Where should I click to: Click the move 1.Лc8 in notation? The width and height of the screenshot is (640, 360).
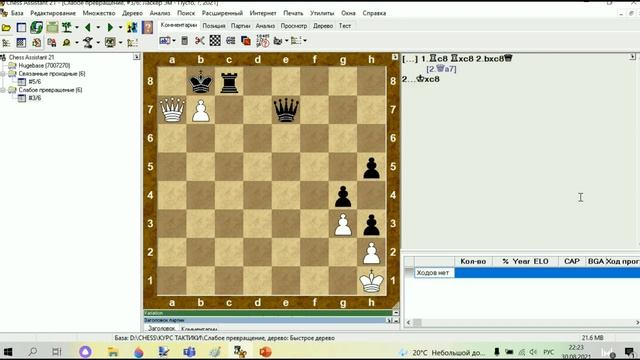coord(434,59)
